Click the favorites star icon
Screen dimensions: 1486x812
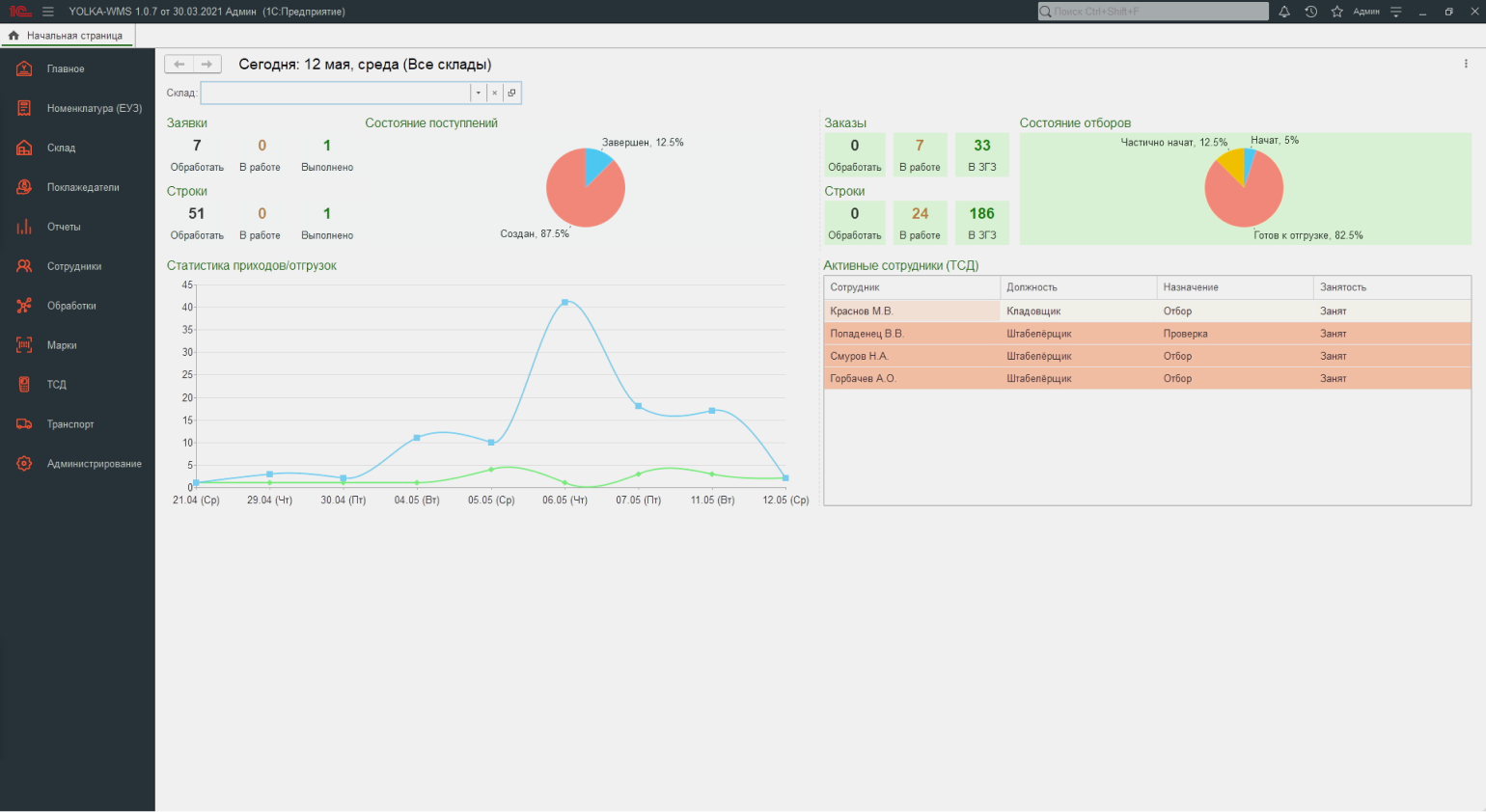coord(1336,12)
